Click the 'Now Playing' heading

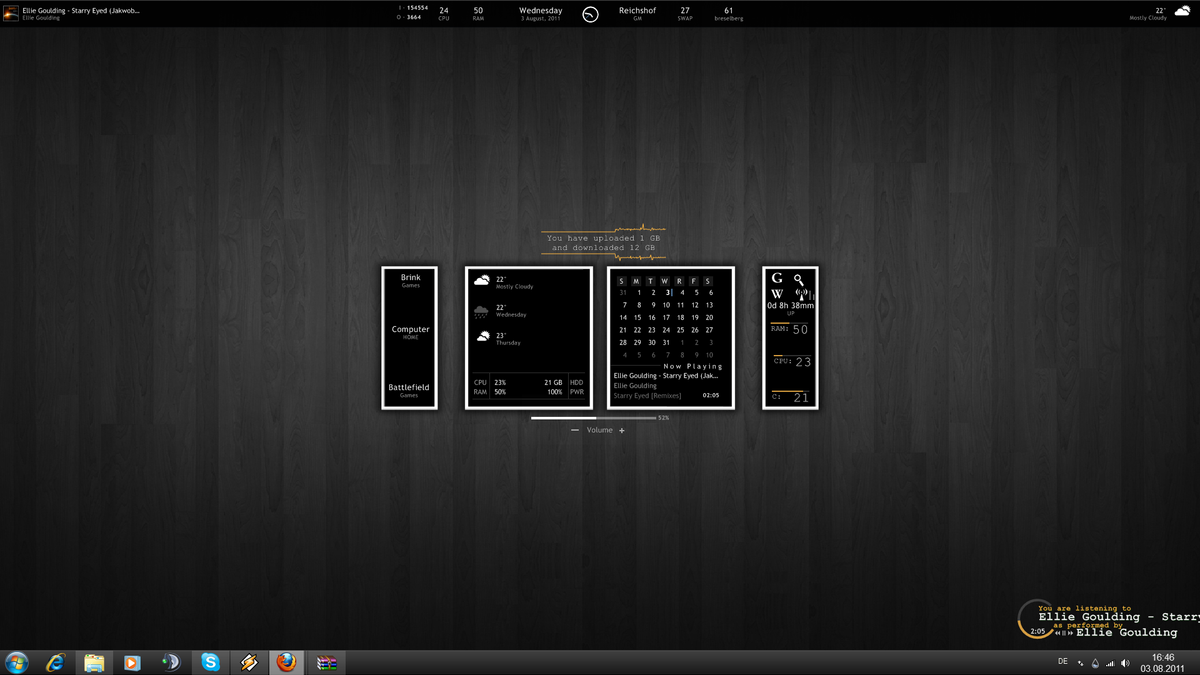click(x=693, y=366)
